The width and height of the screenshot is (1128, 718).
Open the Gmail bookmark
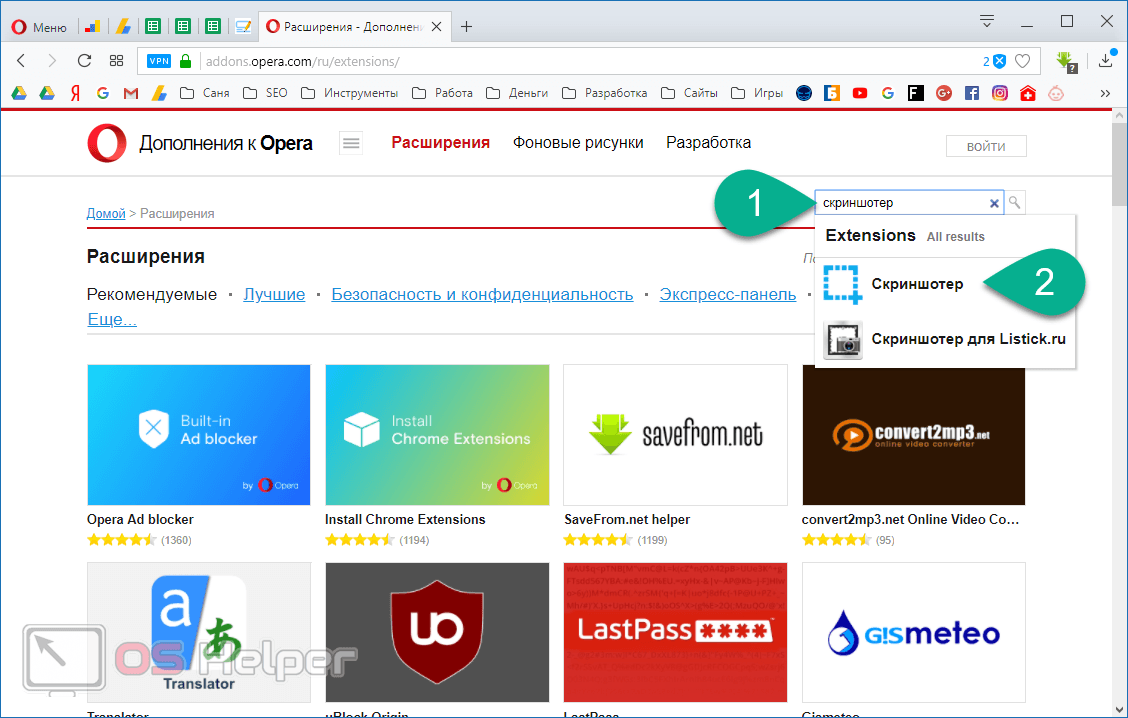tap(130, 93)
